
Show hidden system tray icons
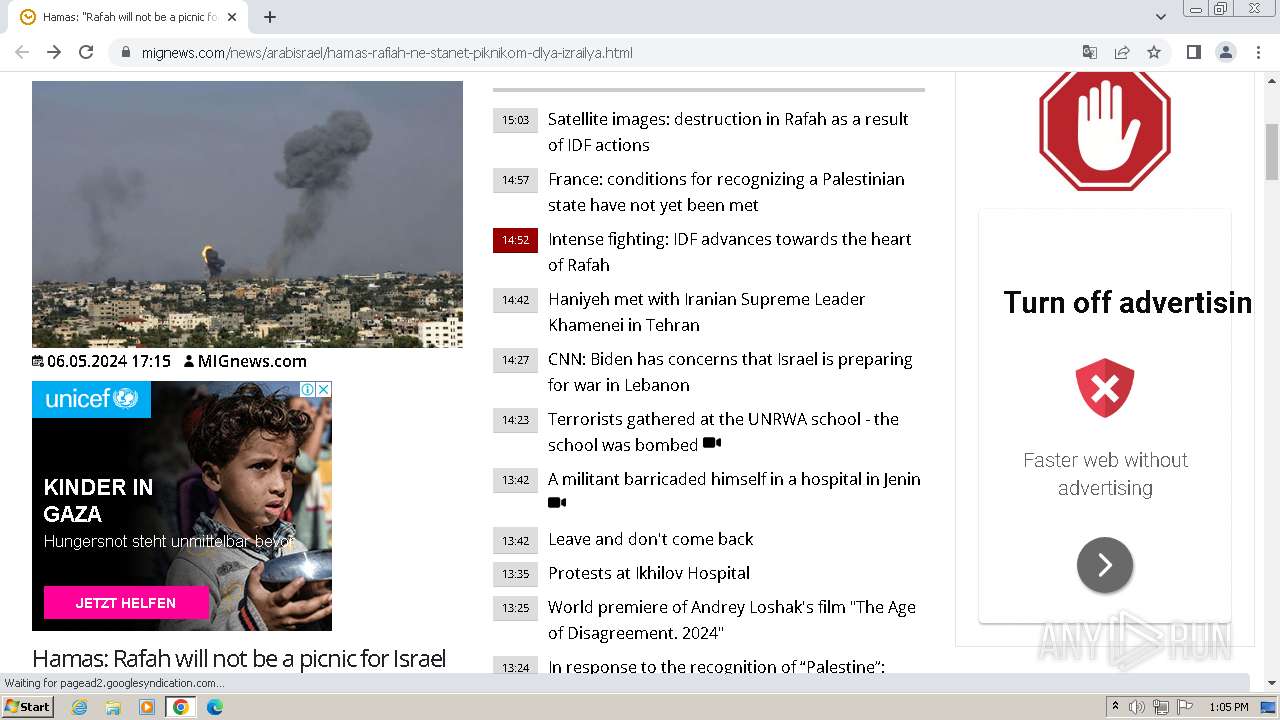pos(1115,707)
